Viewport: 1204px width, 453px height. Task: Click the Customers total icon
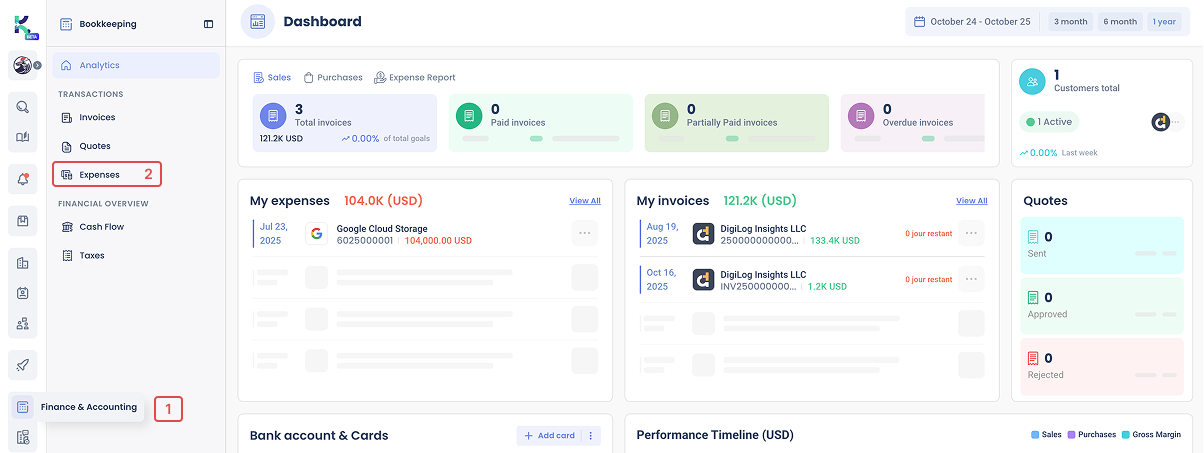click(1033, 81)
